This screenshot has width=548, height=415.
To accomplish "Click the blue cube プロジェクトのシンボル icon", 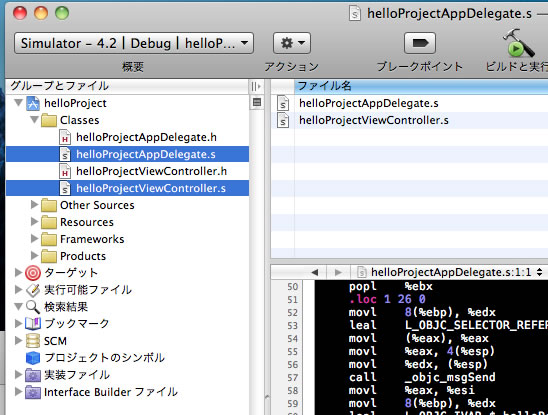I will [x=33, y=358].
